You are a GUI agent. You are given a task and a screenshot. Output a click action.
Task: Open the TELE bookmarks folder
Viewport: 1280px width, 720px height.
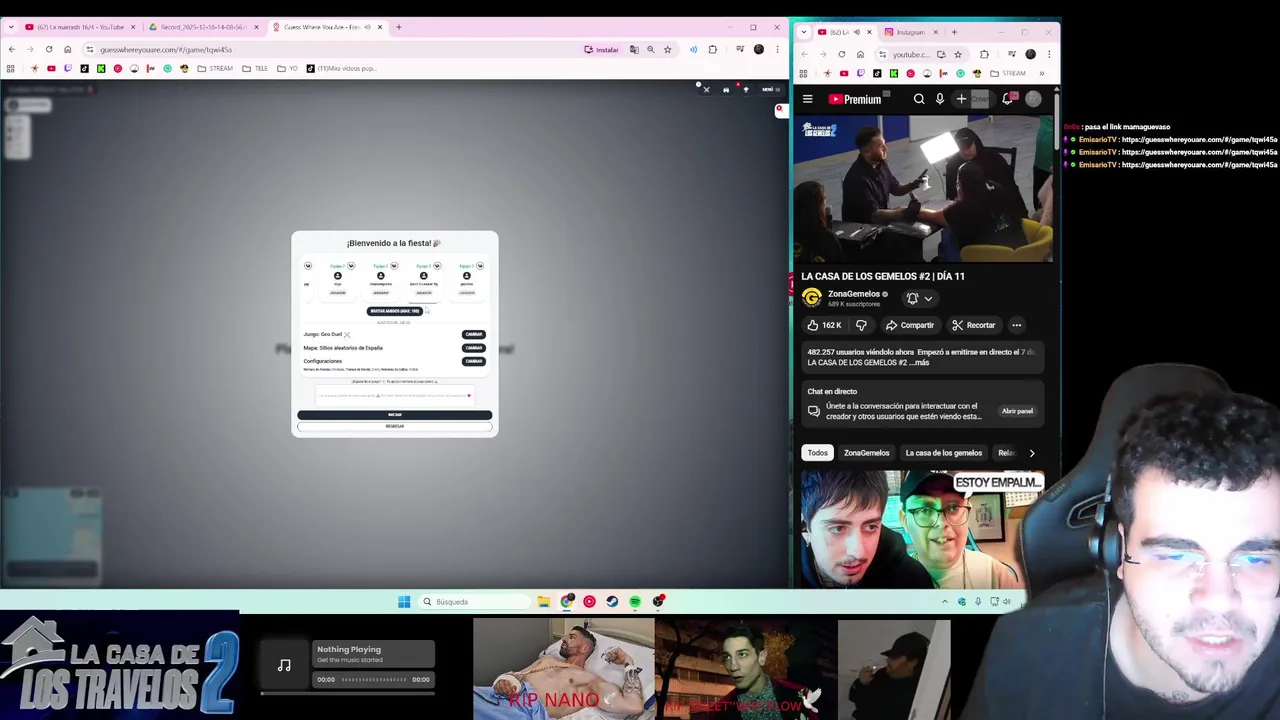(x=255, y=69)
